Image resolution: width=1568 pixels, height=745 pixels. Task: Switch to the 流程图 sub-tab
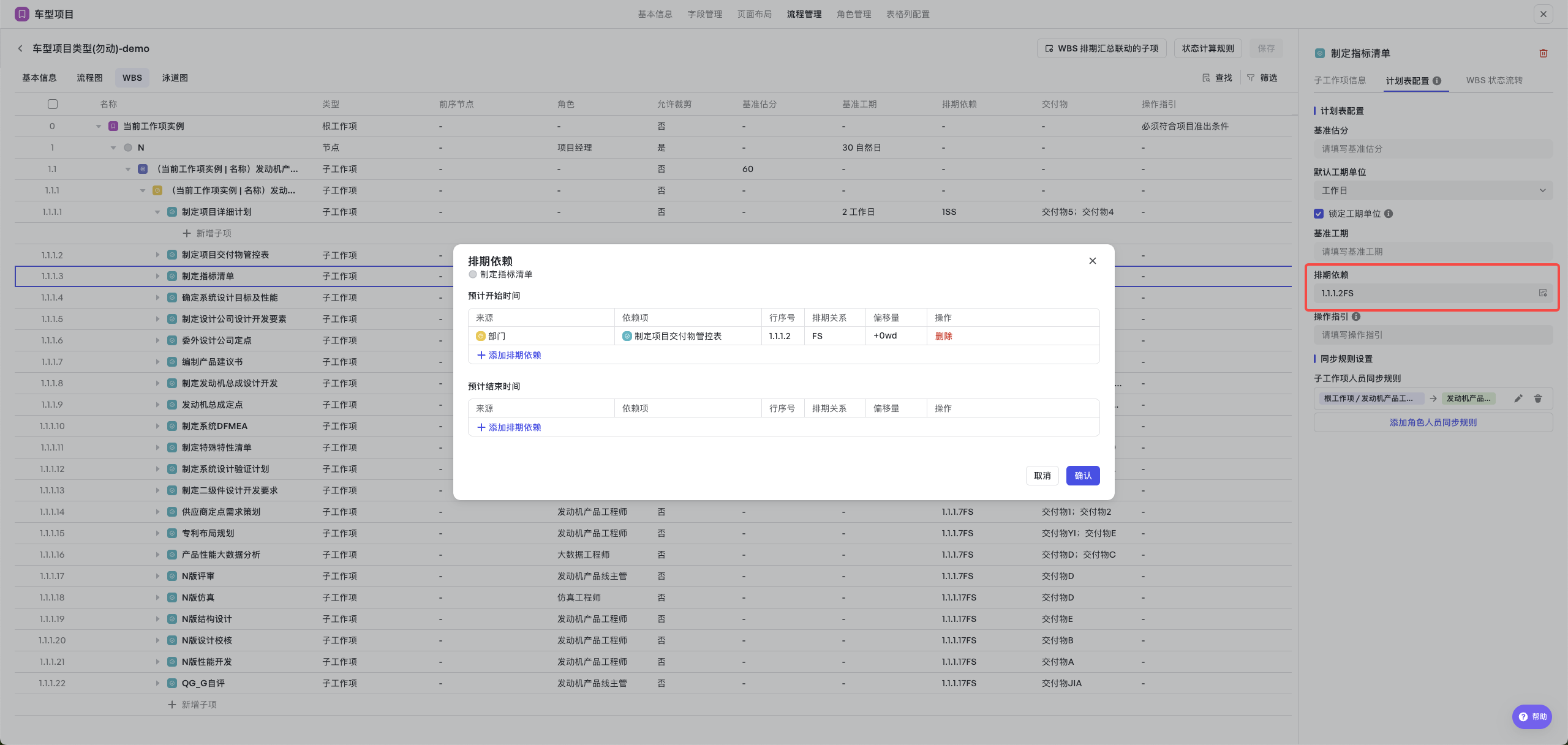pos(89,78)
